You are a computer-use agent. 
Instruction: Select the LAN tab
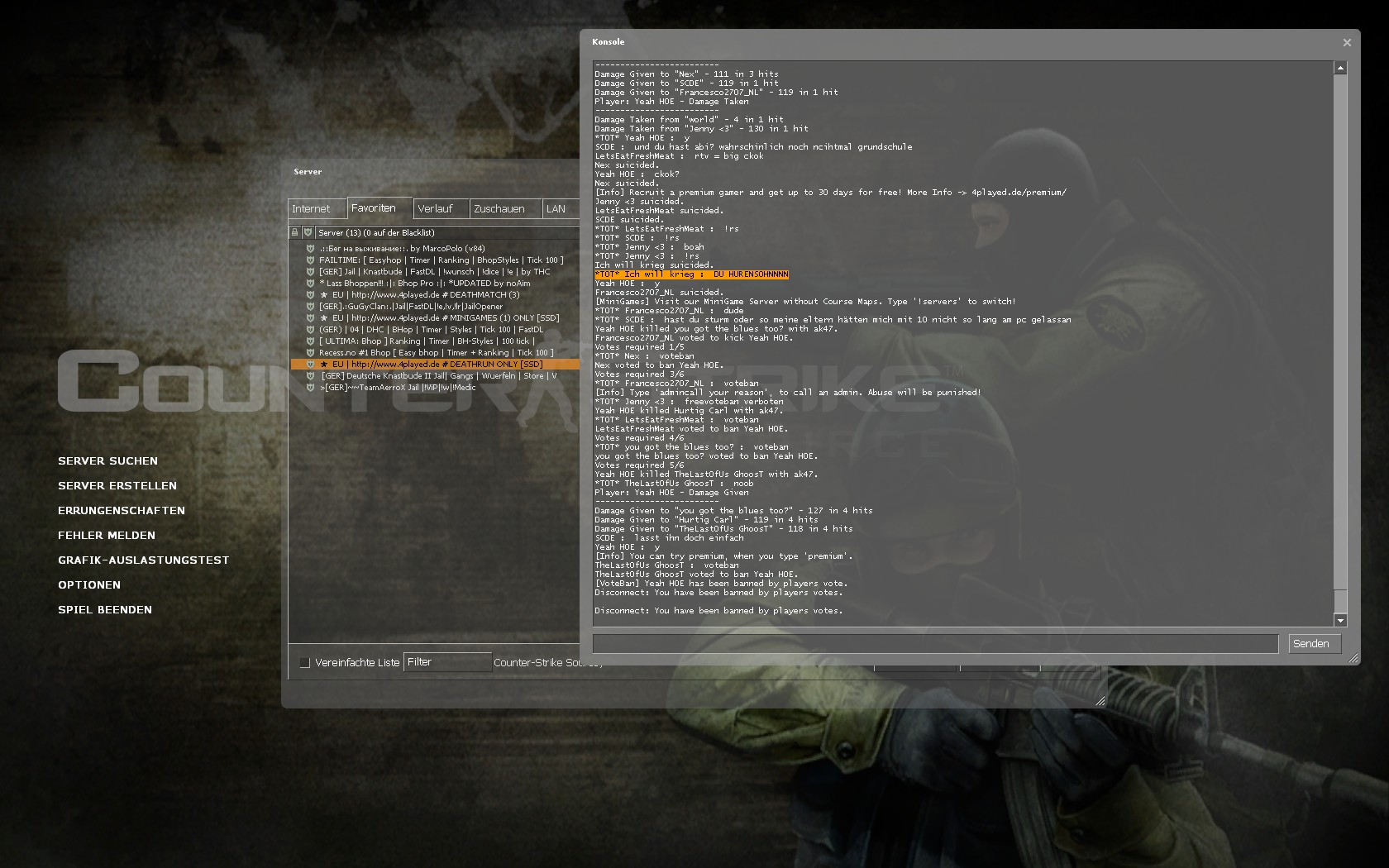click(x=561, y=208)
